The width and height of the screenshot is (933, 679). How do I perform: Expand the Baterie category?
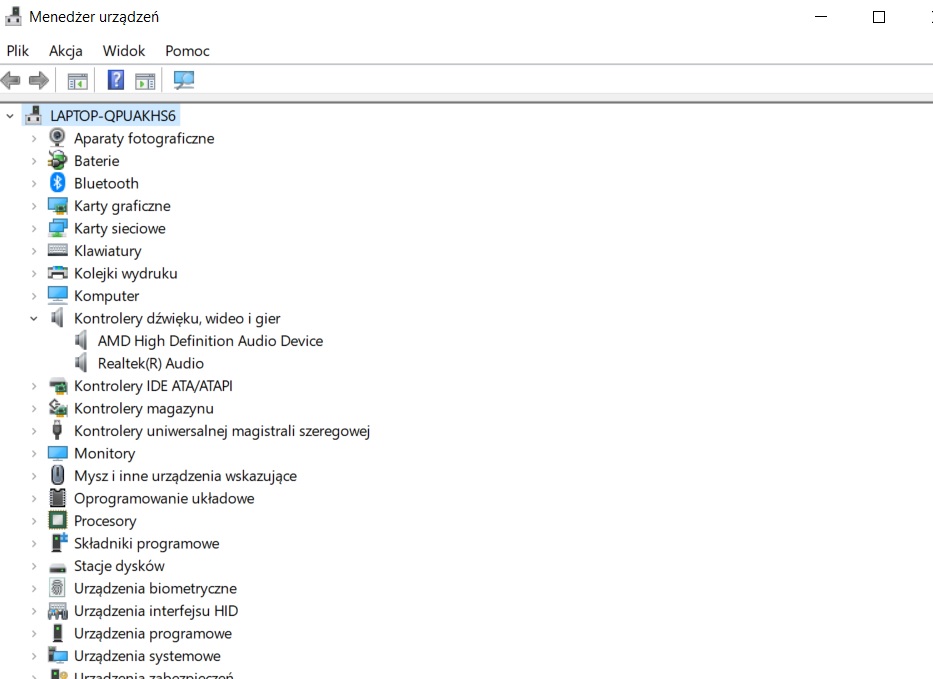coord(34,161)
